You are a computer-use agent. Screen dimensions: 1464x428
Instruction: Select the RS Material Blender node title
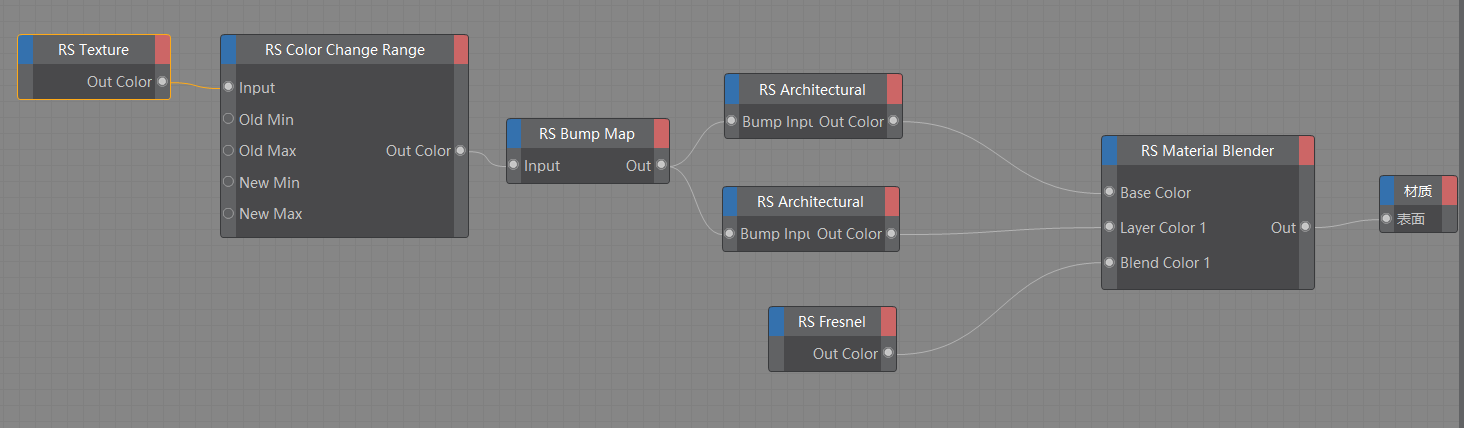coord(1207,151)
